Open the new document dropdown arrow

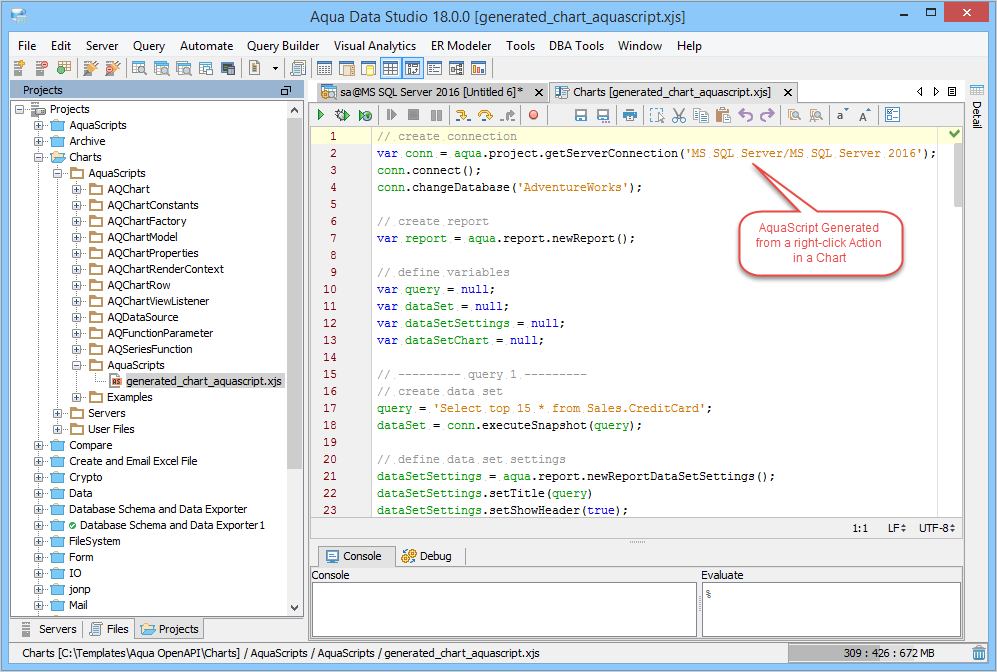coord(275,68)
